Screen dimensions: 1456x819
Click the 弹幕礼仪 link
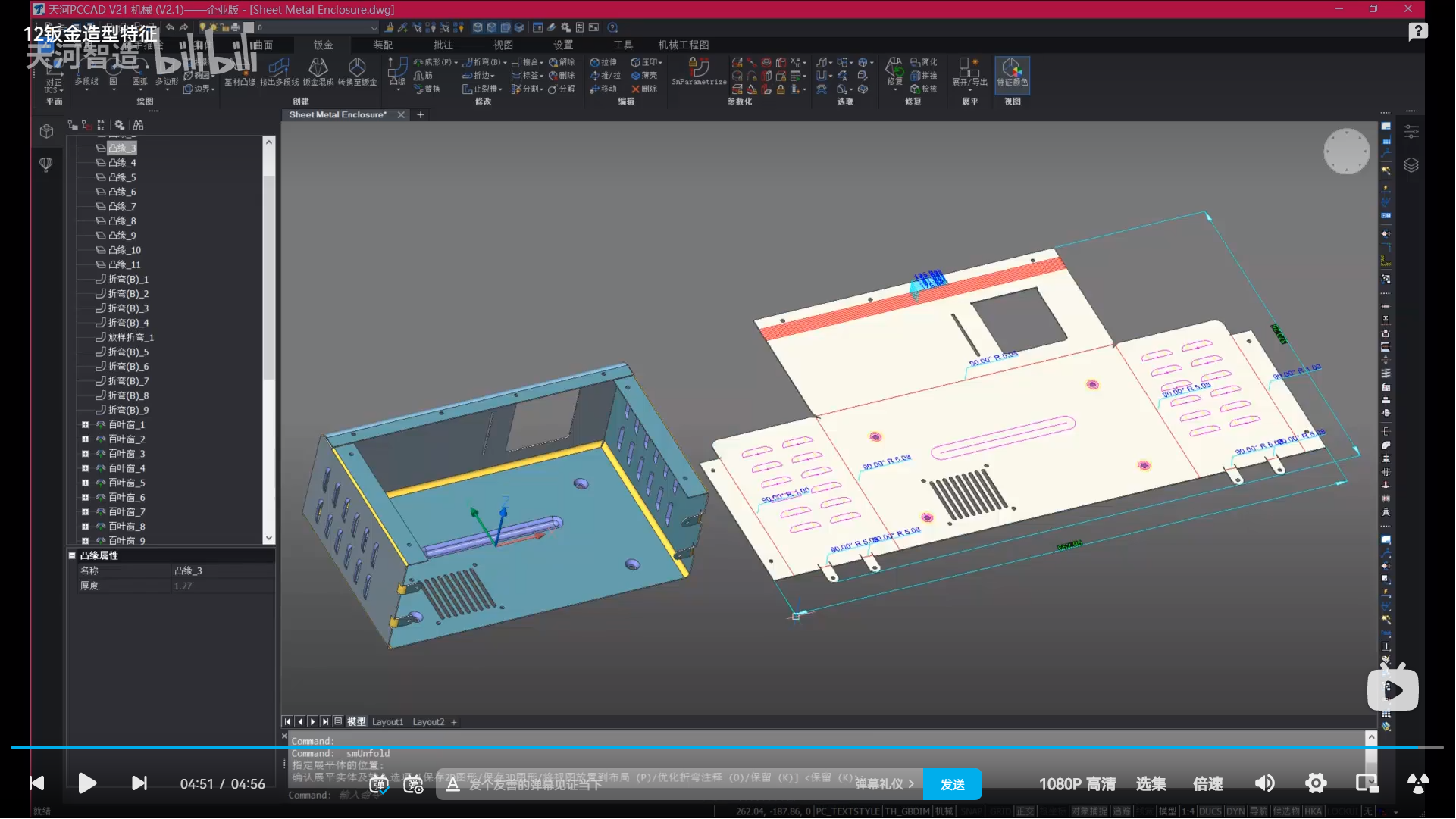coord(885,785)
